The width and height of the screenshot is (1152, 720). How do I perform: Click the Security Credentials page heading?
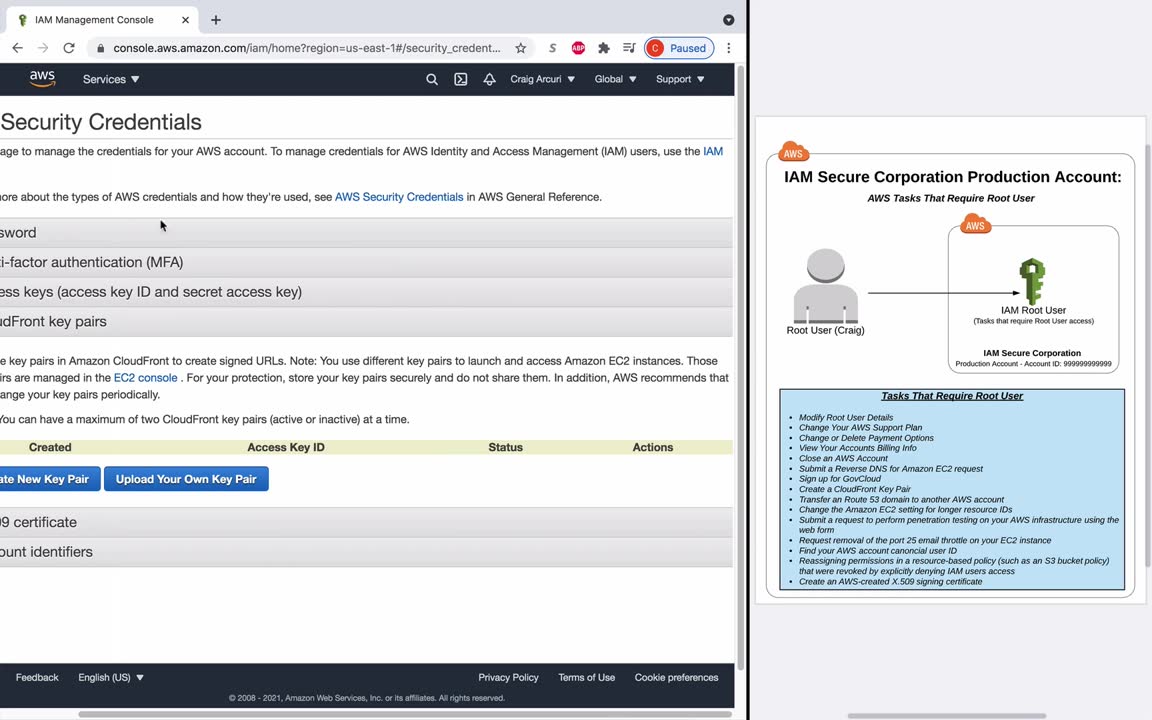click(101, 122)
